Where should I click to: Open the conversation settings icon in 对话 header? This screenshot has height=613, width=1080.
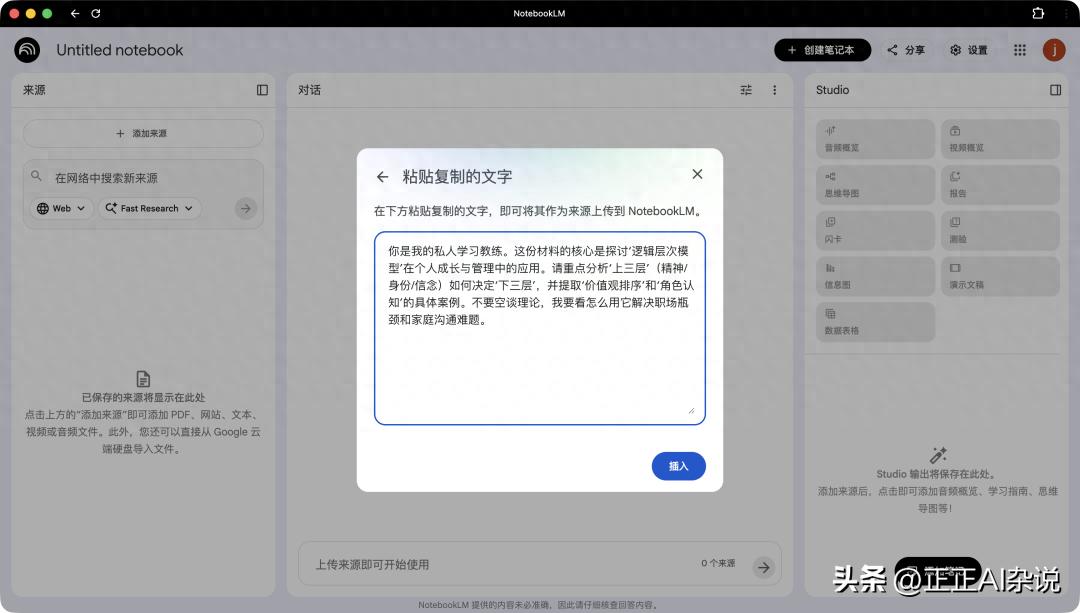click(746, 89)
